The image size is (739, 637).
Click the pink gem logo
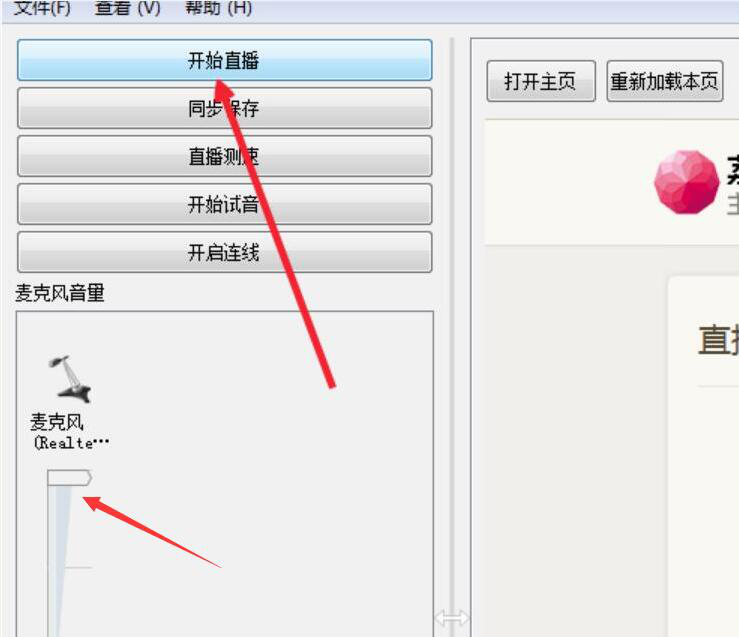pos(687,182)
